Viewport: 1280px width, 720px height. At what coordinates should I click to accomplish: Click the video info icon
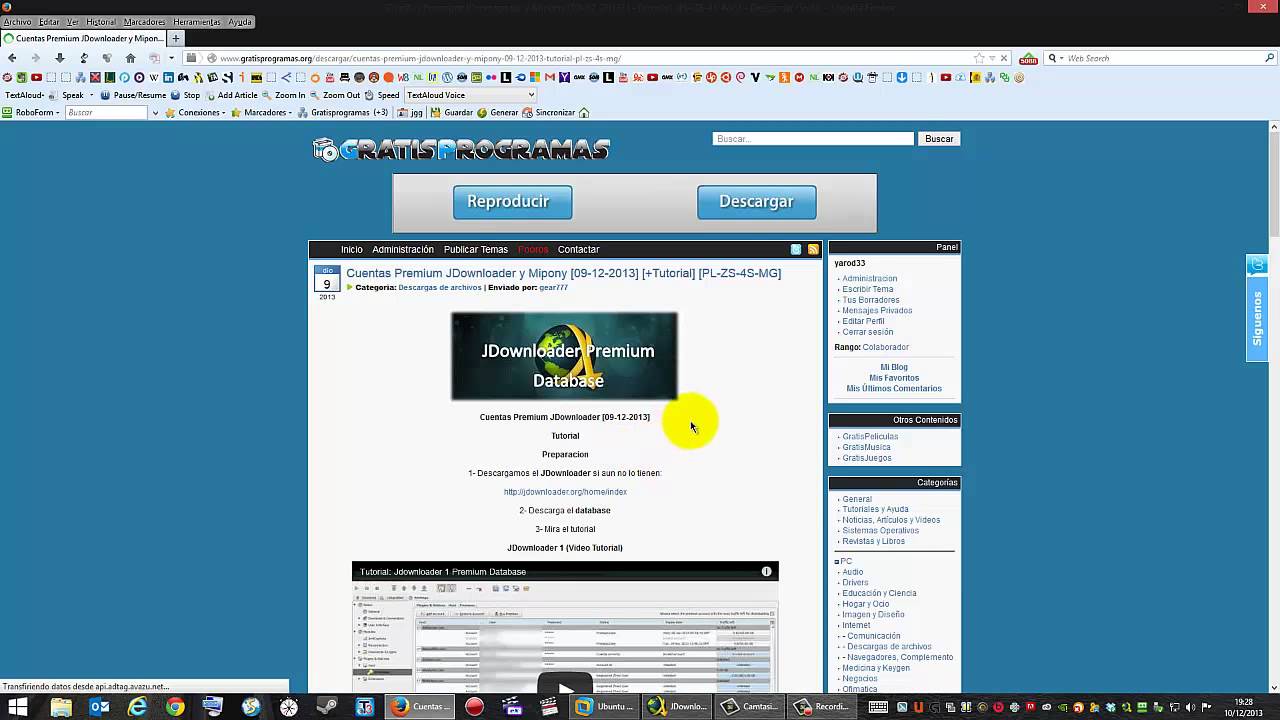click(767, 572)
